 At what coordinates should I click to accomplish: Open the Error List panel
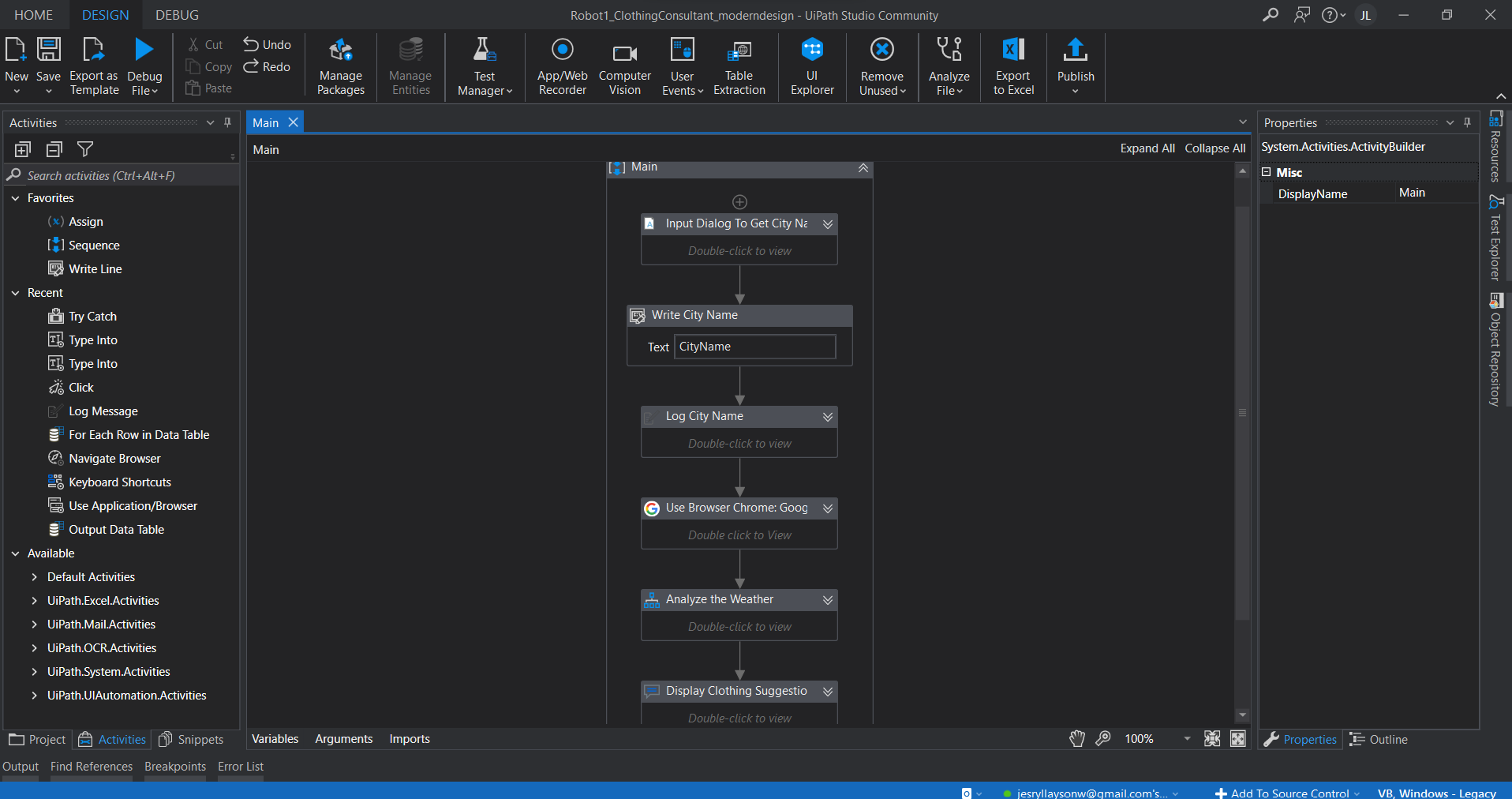pos(241,767)
